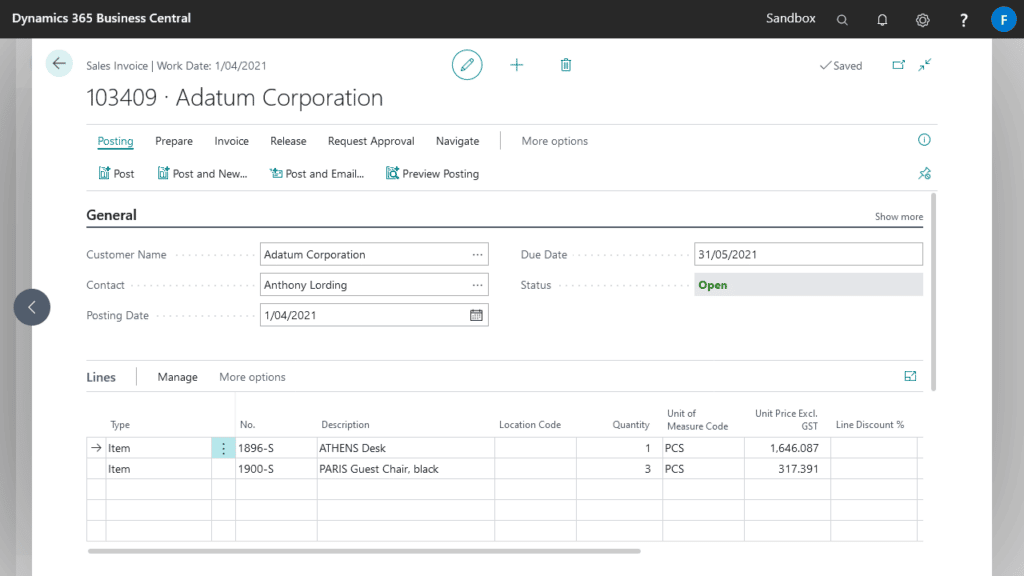Open Contact field lookup ellipsis

(x=478, y=285)
